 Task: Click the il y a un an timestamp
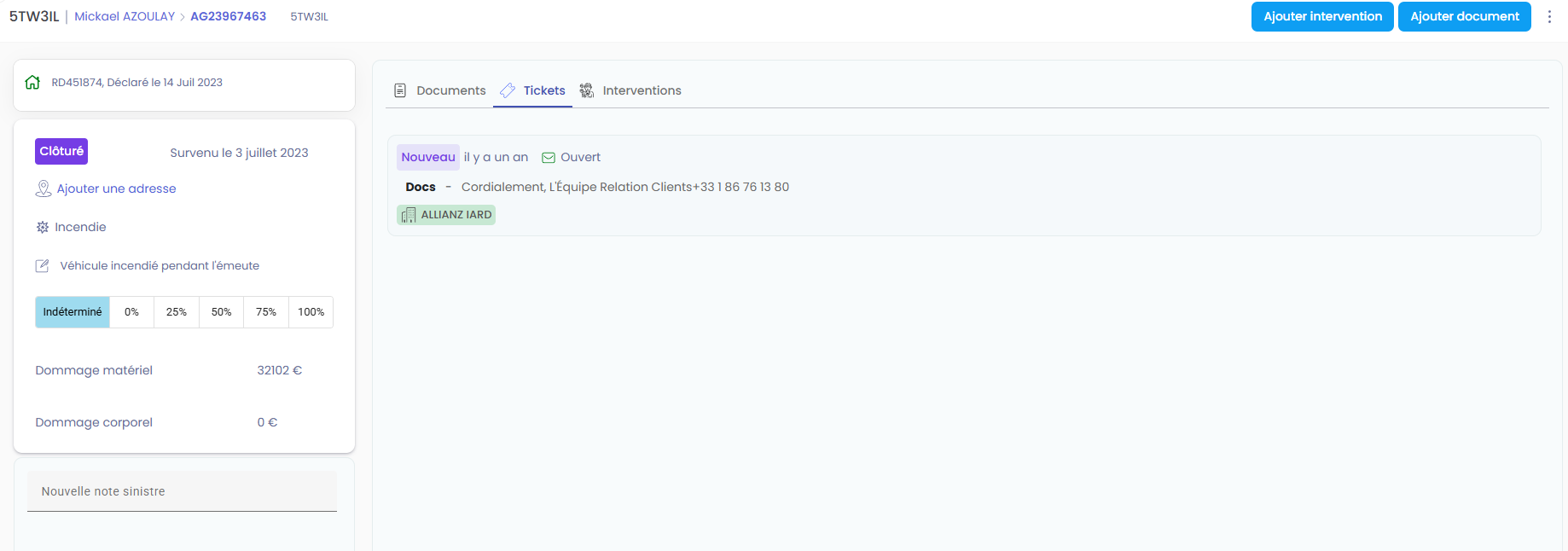pos(496,157)
